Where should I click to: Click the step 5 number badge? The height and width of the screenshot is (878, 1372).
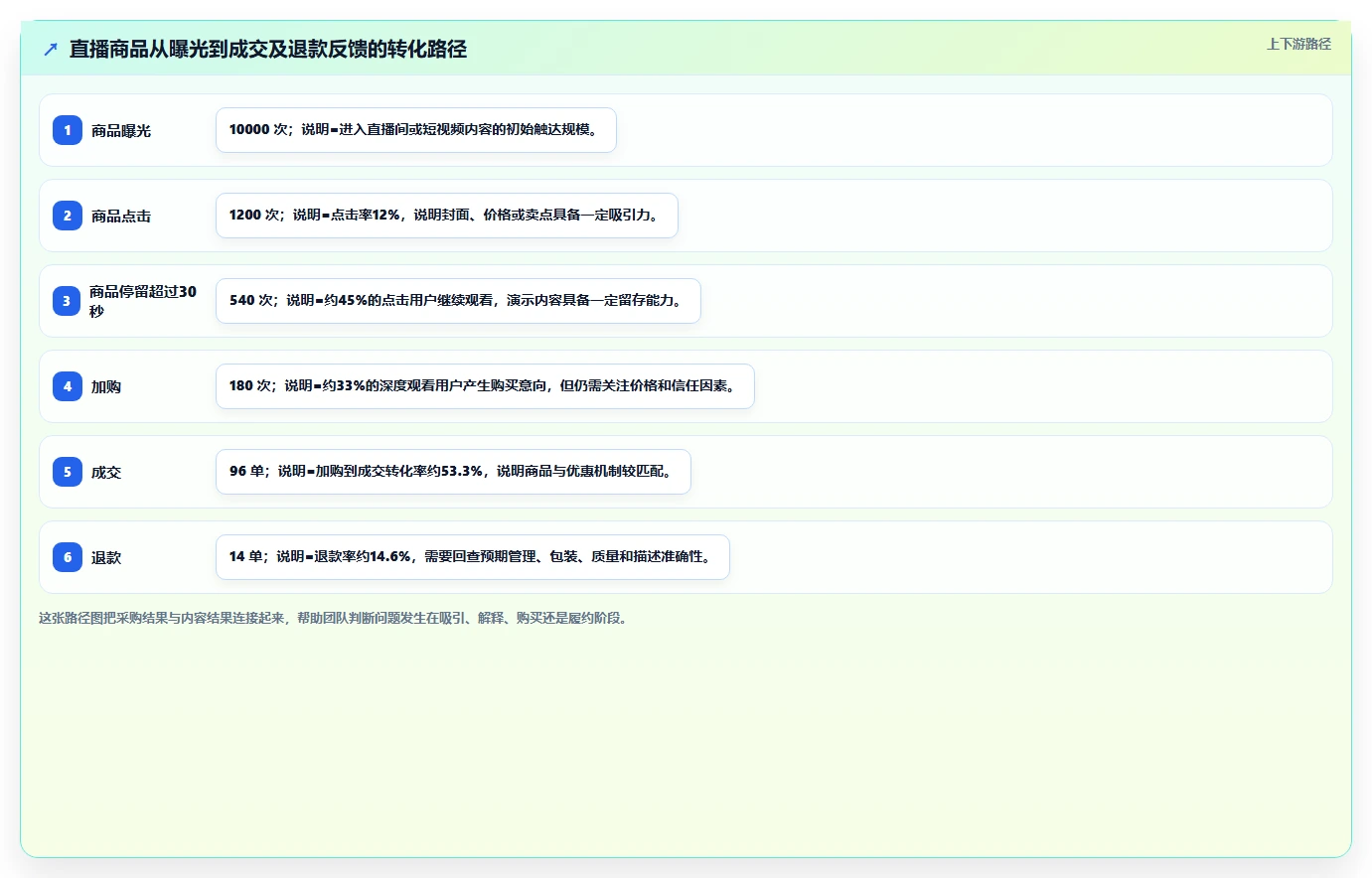coord(68,472)
